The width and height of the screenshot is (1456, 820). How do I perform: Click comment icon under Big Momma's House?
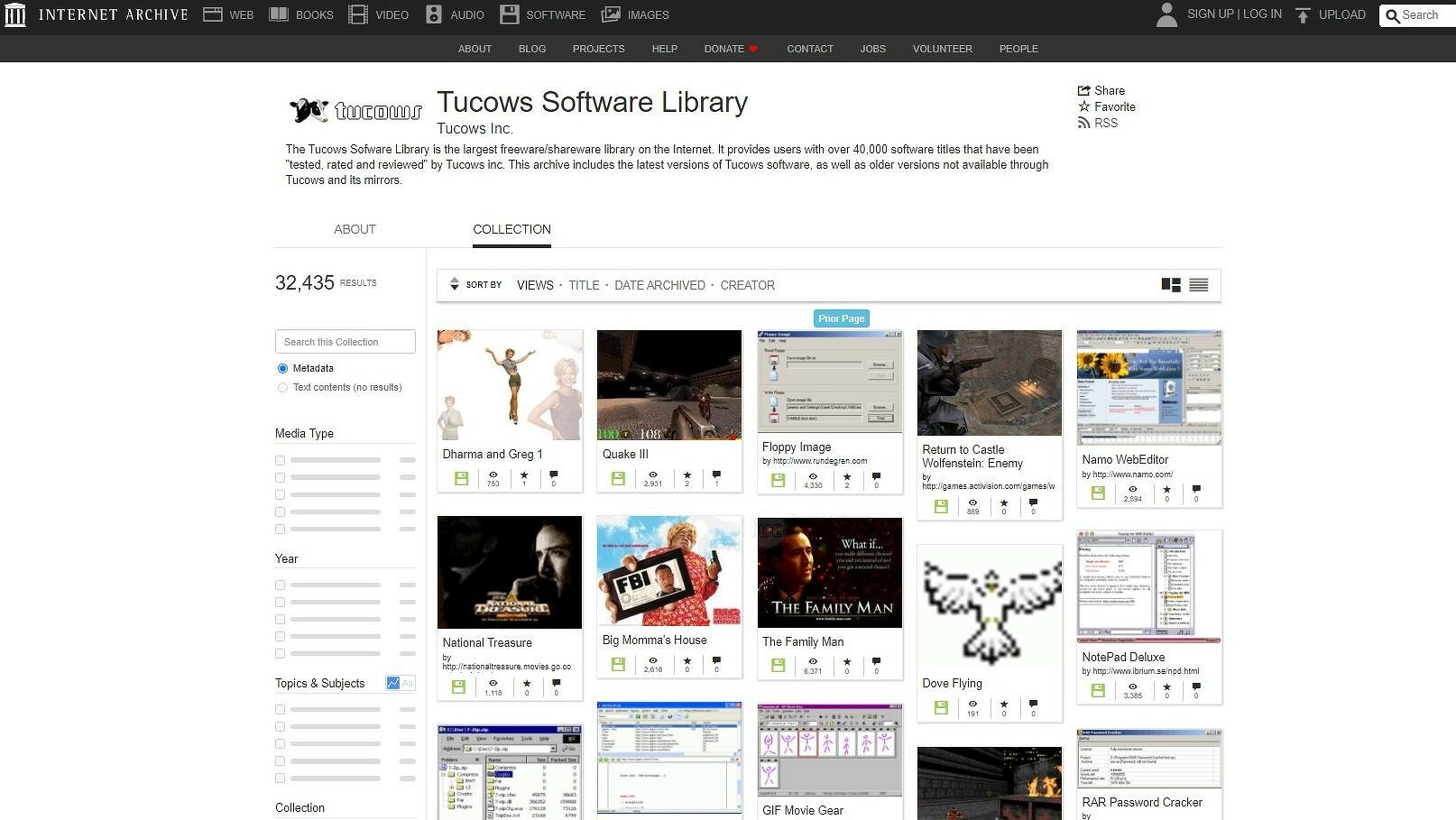tap(716, 660)
